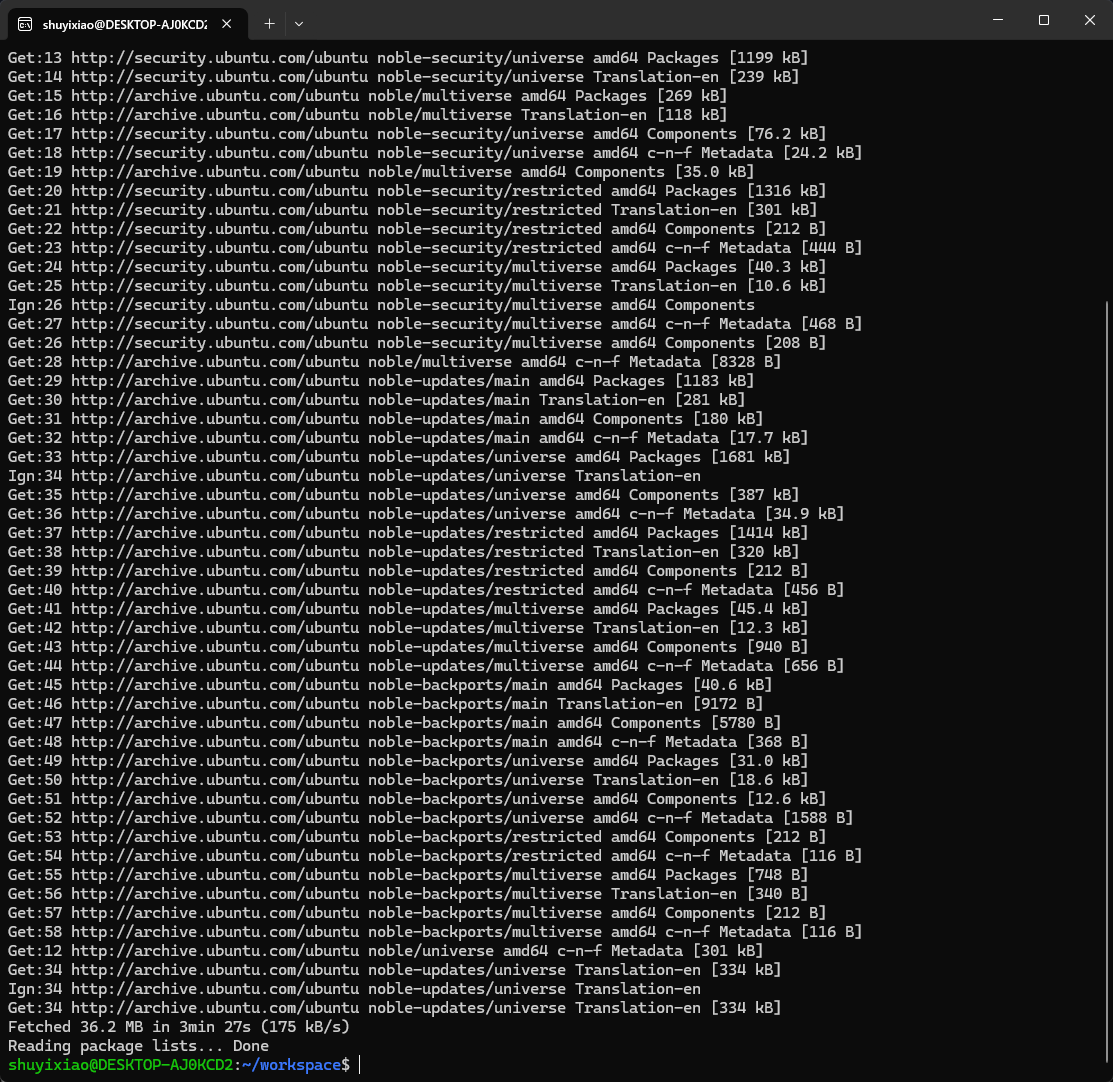Click the Get:33 Packages [1681 kB] line

399,457
